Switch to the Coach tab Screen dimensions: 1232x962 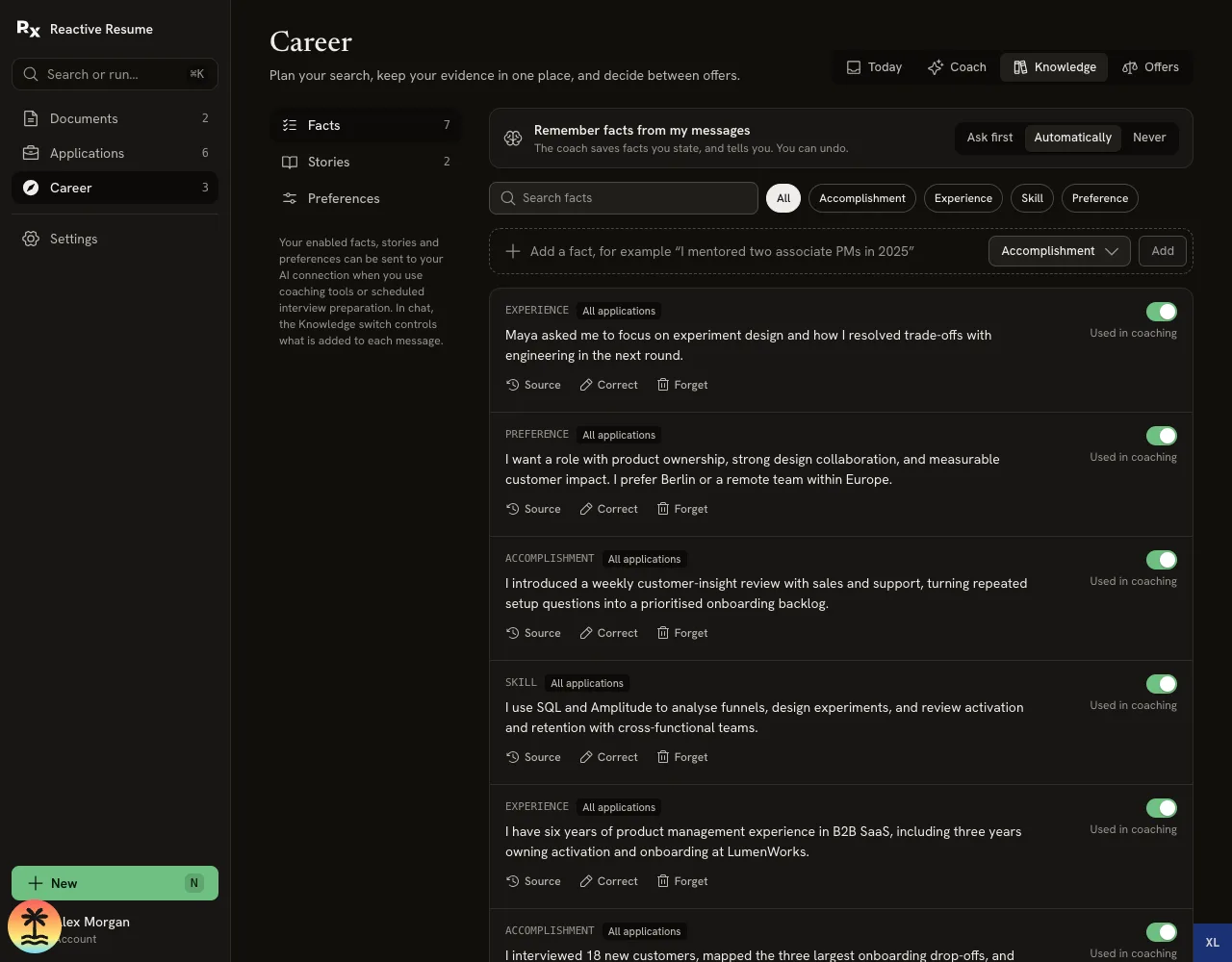tap(957, 67)
